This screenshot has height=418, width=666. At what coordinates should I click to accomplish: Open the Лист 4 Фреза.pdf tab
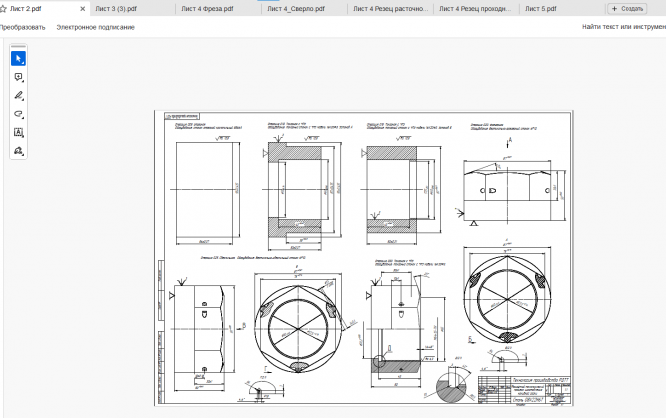(x=207, y=8)
